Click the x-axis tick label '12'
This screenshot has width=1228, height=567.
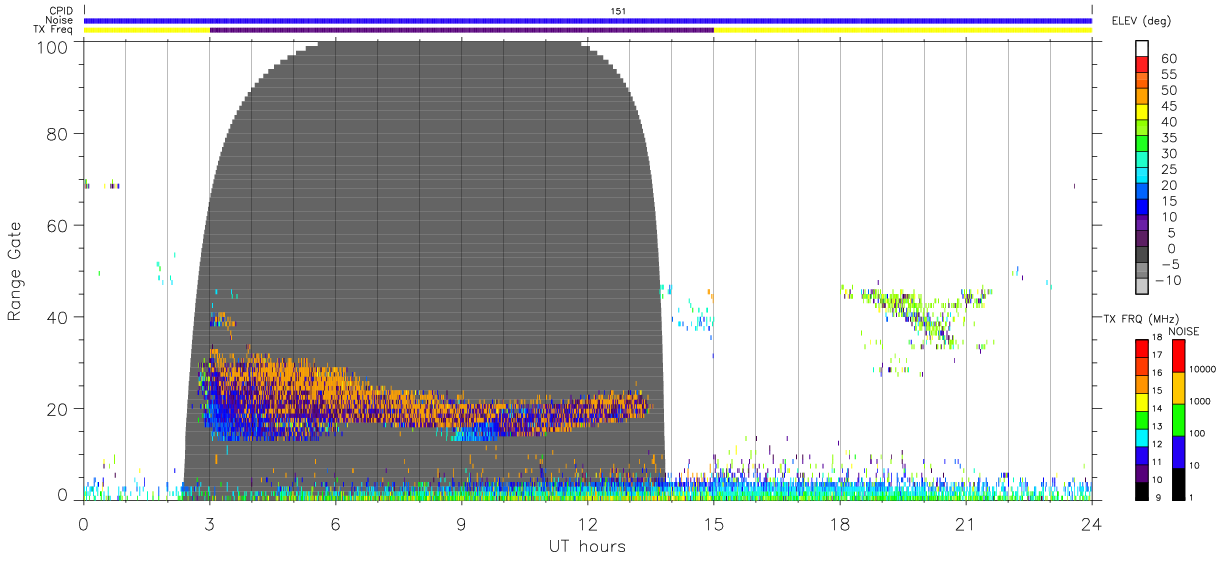[588, 523]
